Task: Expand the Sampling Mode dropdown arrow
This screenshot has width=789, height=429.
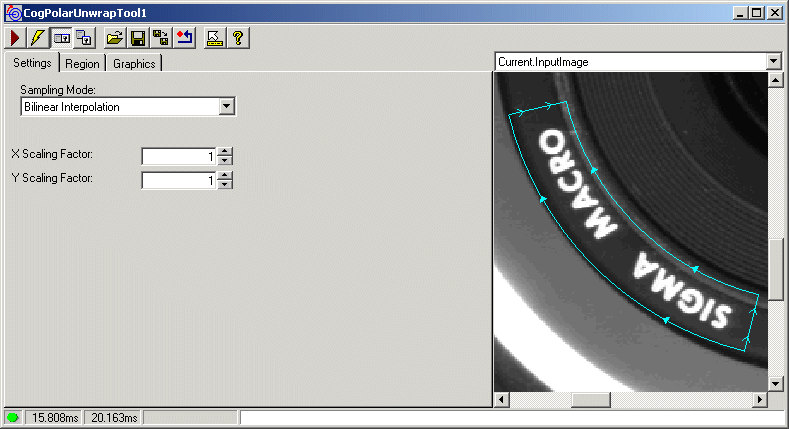Action: [226, 107]
